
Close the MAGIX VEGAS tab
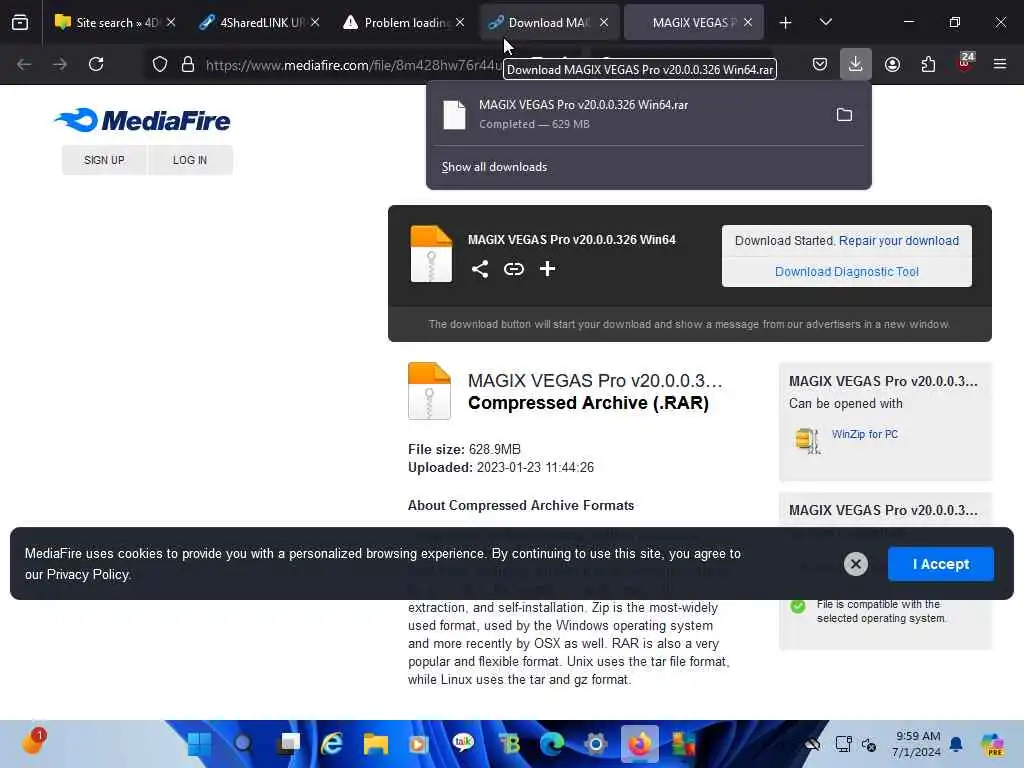point(748,23)
